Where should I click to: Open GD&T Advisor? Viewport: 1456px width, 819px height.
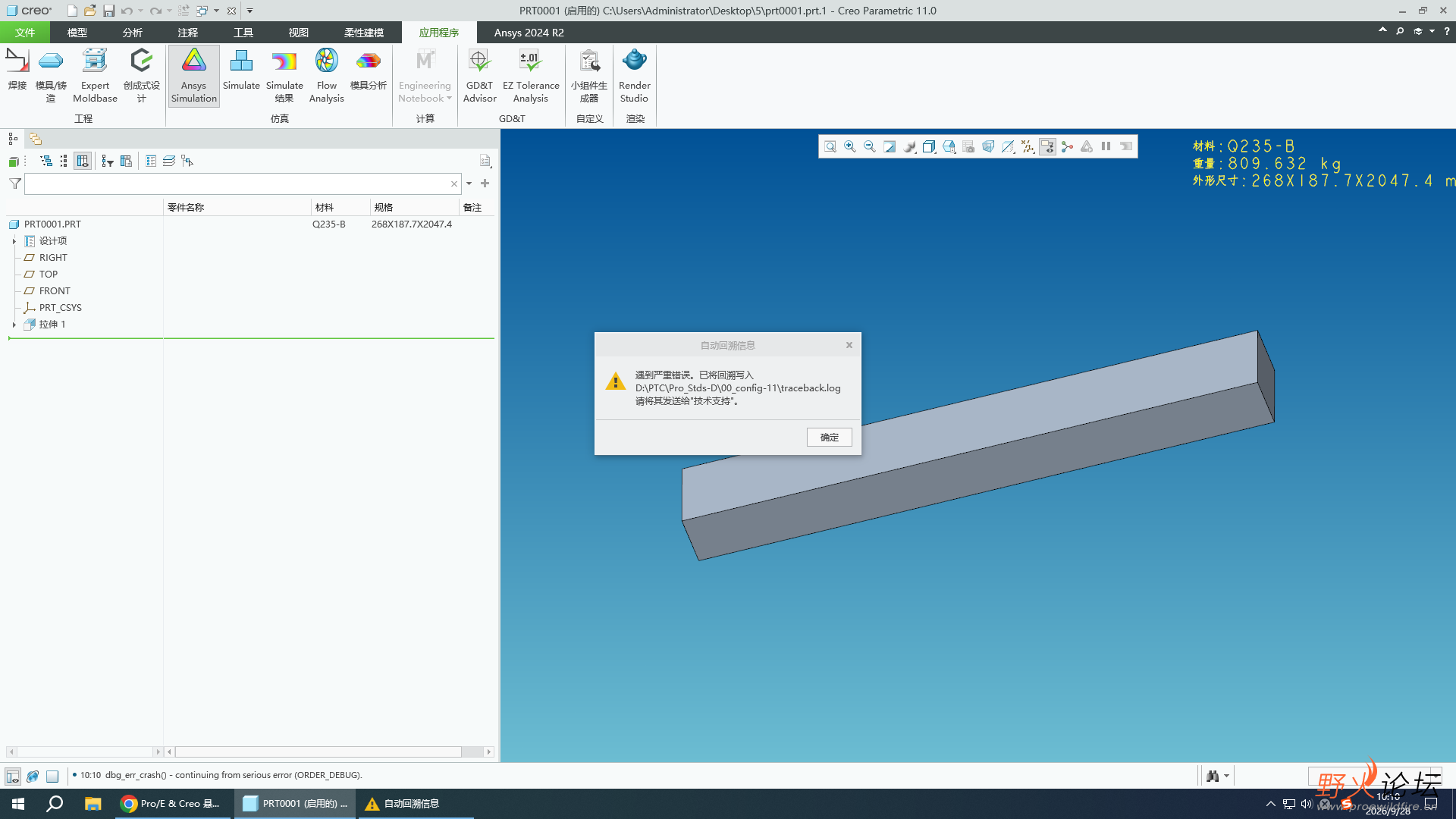tap(479, 75)
